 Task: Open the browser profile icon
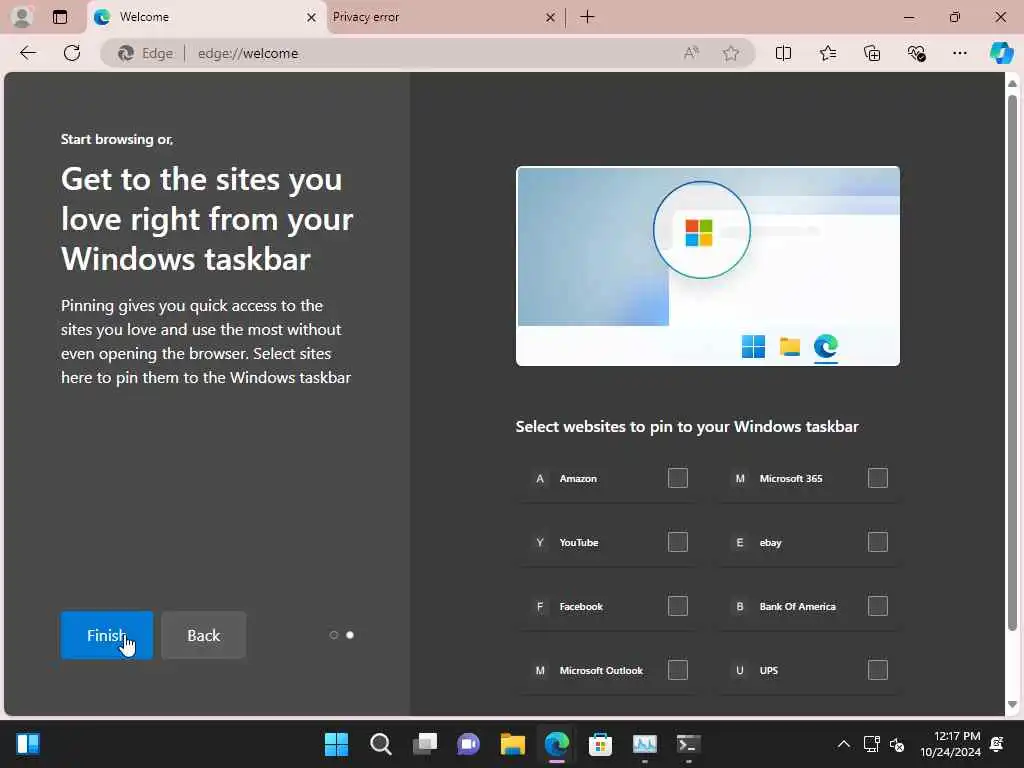pos(22,17)
